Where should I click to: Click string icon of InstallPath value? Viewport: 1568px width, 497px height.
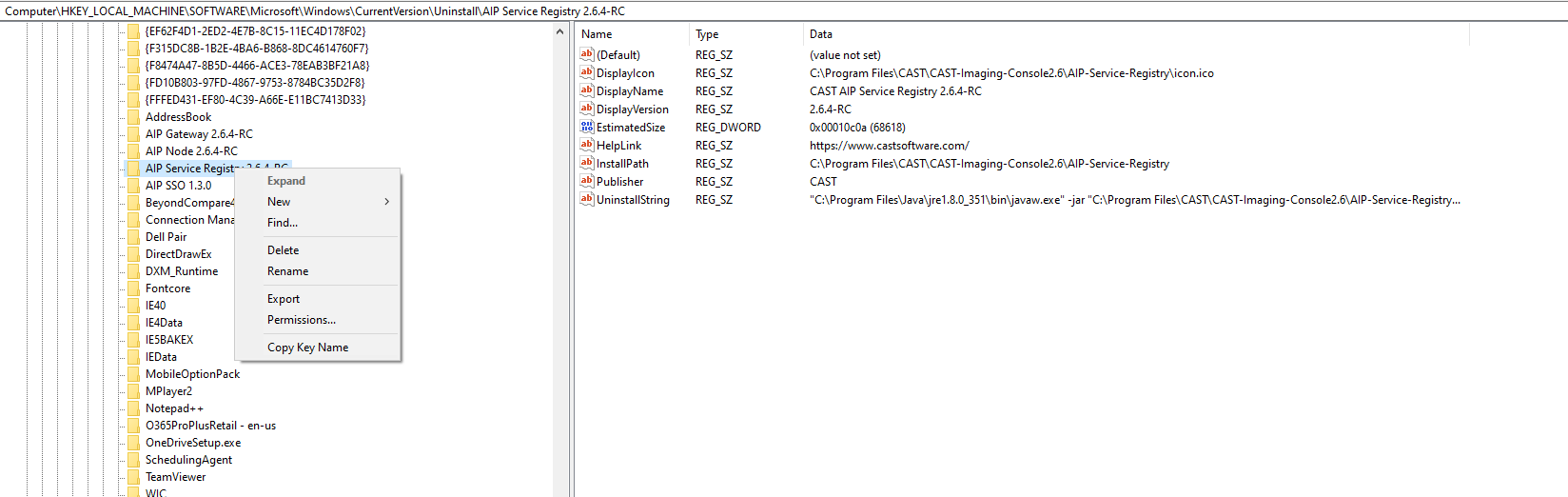pyautogui.click(x=587, y=163)
